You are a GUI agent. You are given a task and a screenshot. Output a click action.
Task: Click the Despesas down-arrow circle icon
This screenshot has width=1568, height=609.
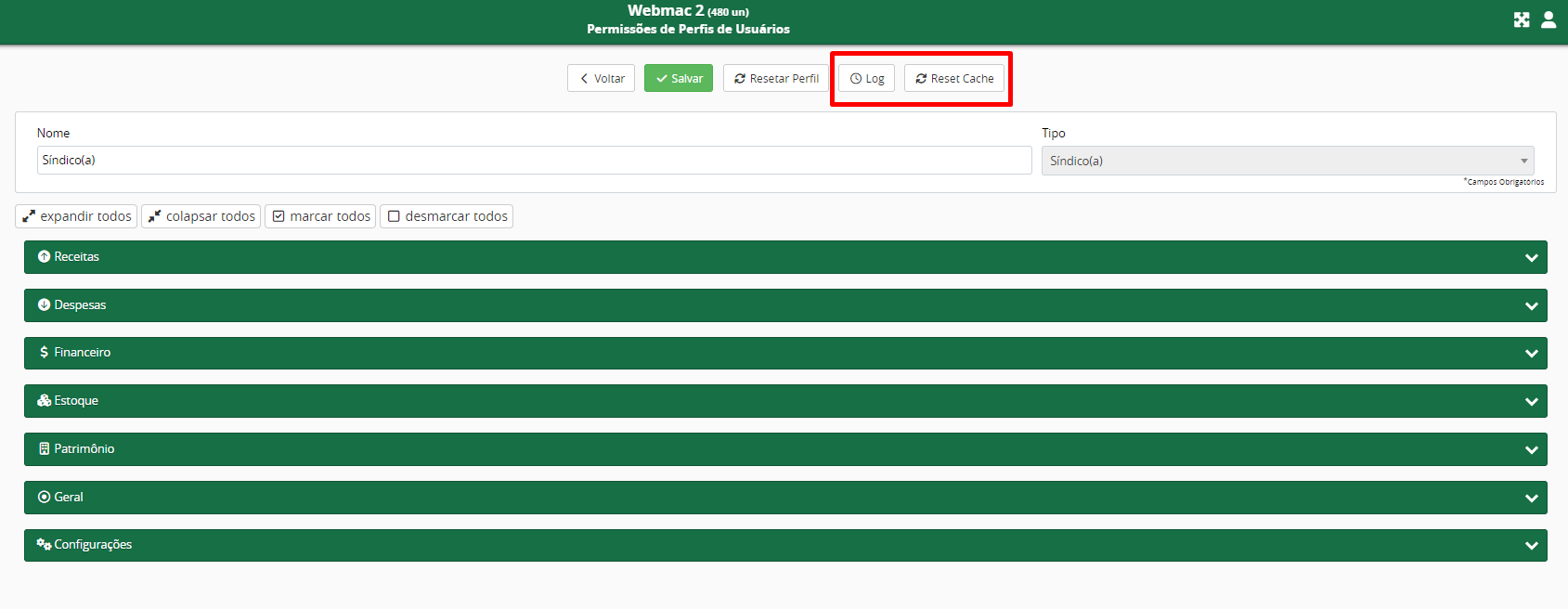(x=44, y=305)
